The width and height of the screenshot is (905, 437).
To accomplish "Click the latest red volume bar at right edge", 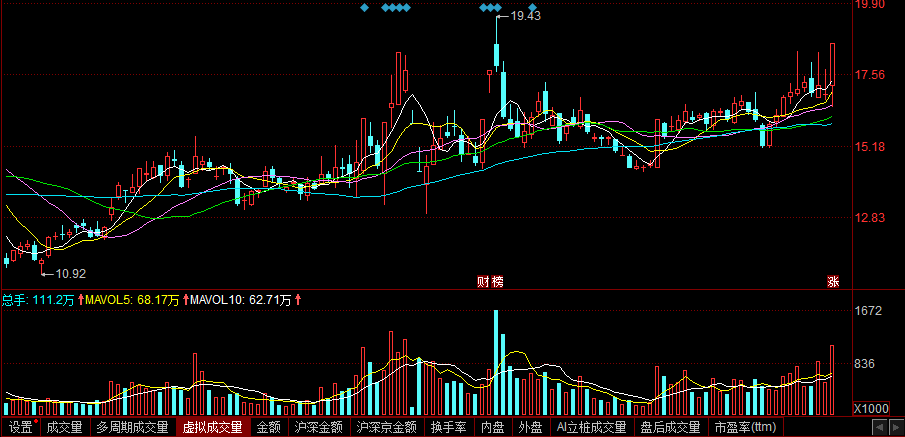I will pos(832,380).
